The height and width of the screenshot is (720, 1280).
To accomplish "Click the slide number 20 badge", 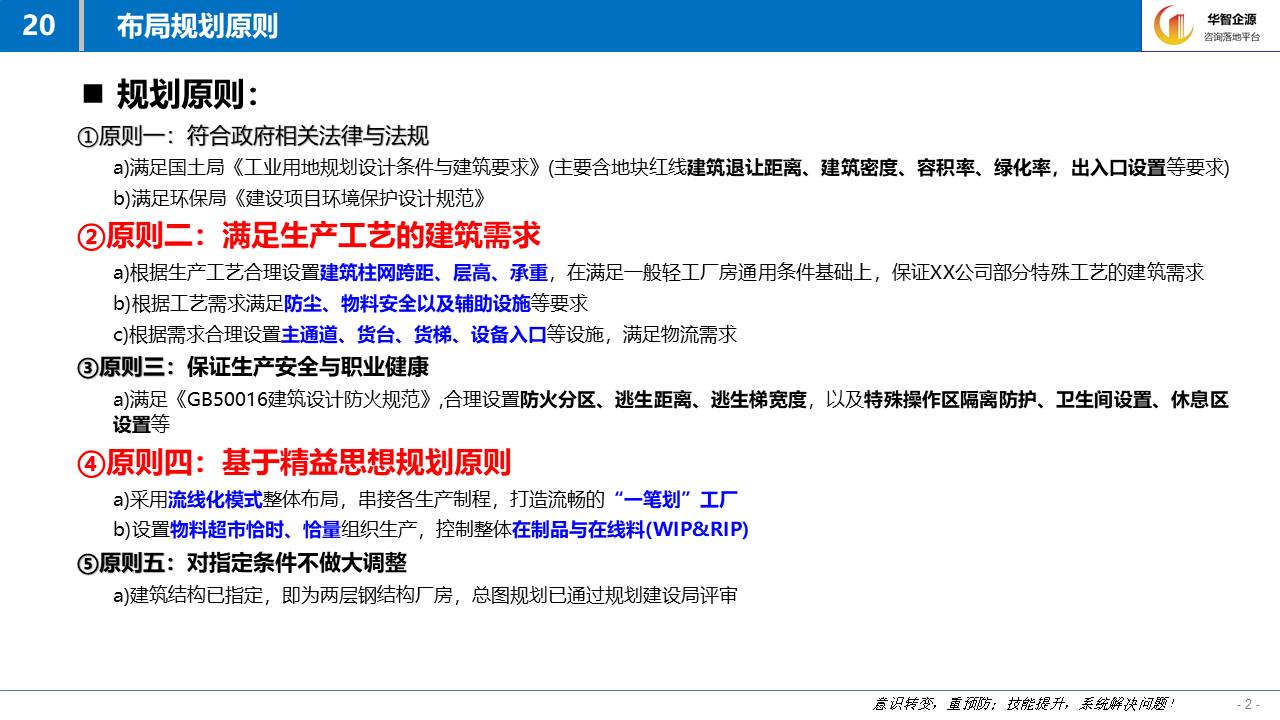I will tap(38, 25).
